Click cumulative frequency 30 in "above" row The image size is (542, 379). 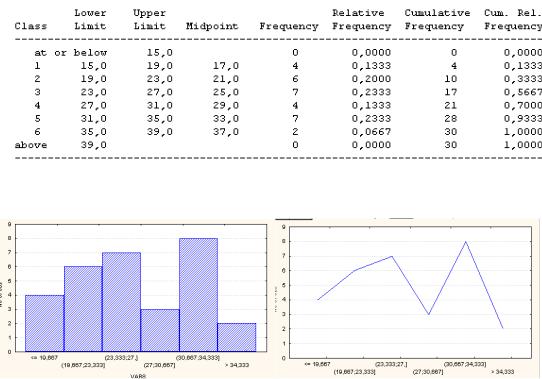click(451, 145)
